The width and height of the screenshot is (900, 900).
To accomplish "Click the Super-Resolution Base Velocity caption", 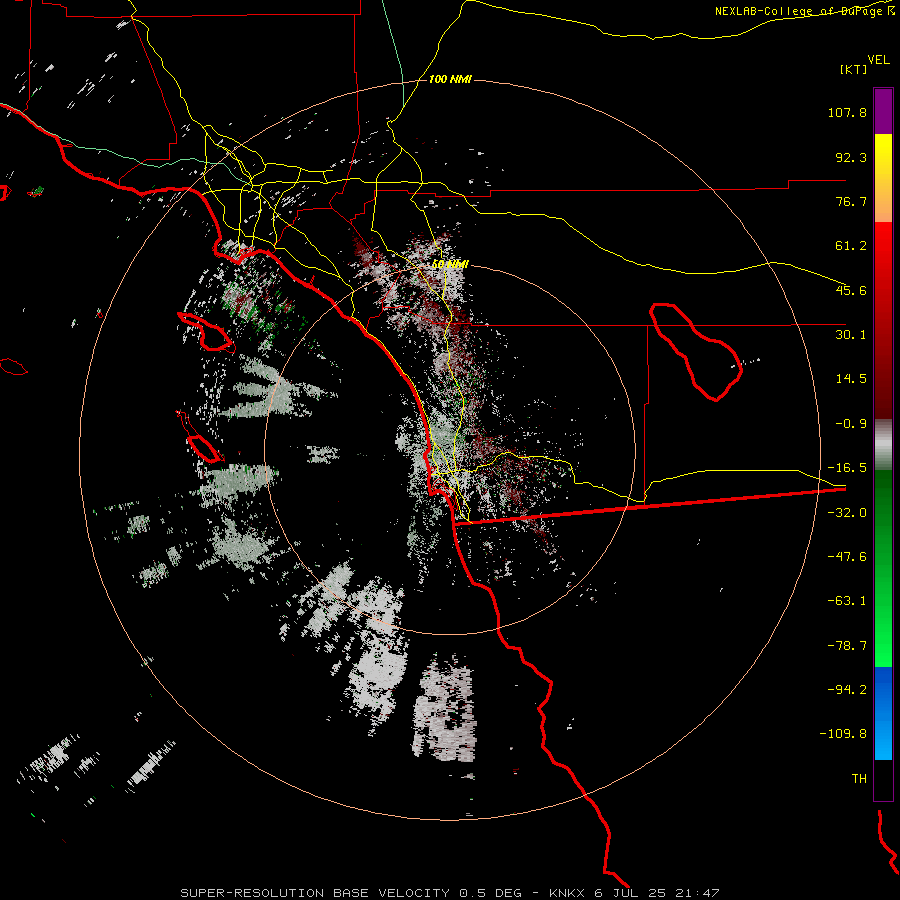I will [x=449, y=893].
